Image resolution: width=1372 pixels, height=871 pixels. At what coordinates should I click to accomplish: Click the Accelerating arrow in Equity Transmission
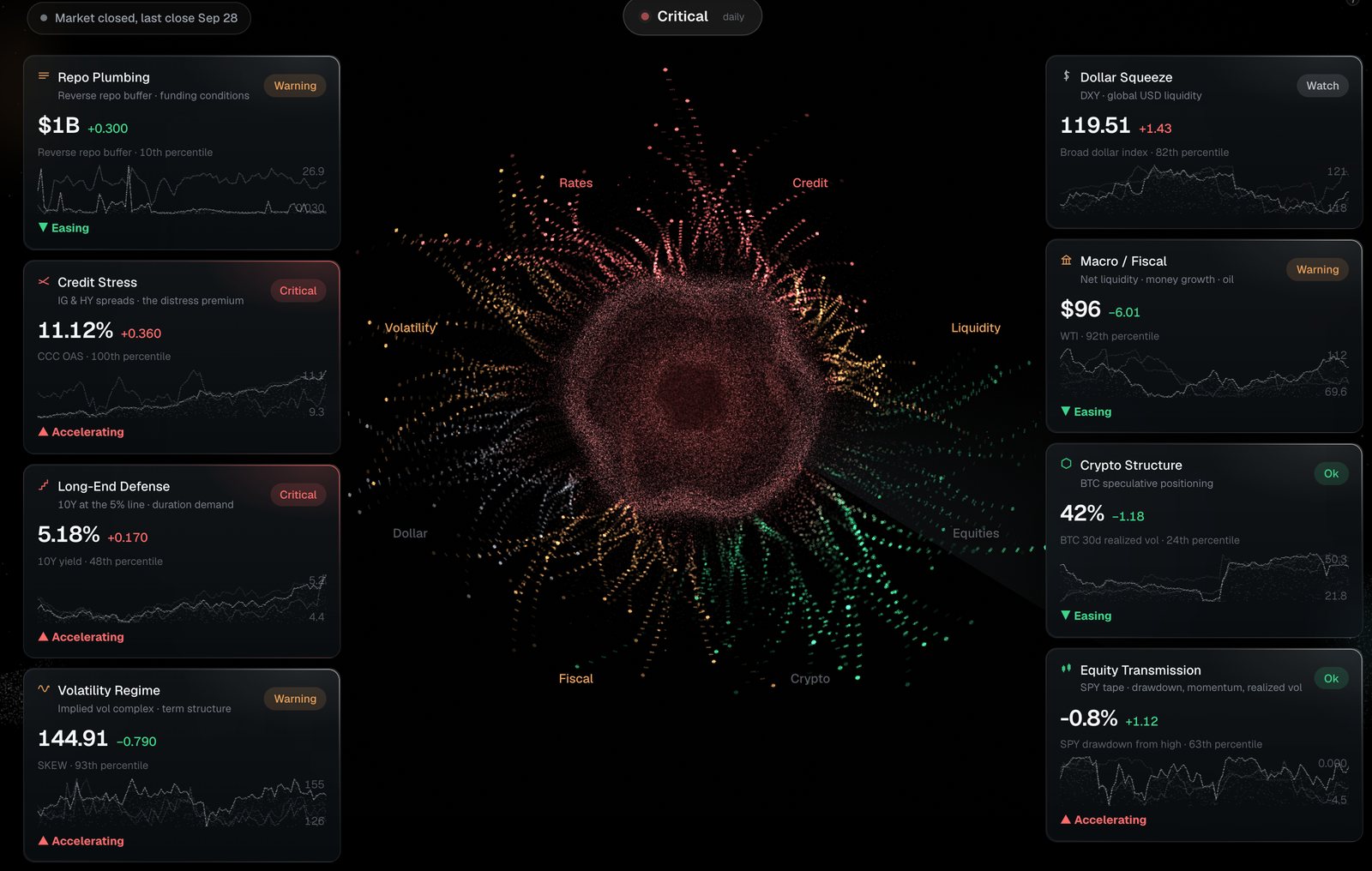coord(1065,820)
